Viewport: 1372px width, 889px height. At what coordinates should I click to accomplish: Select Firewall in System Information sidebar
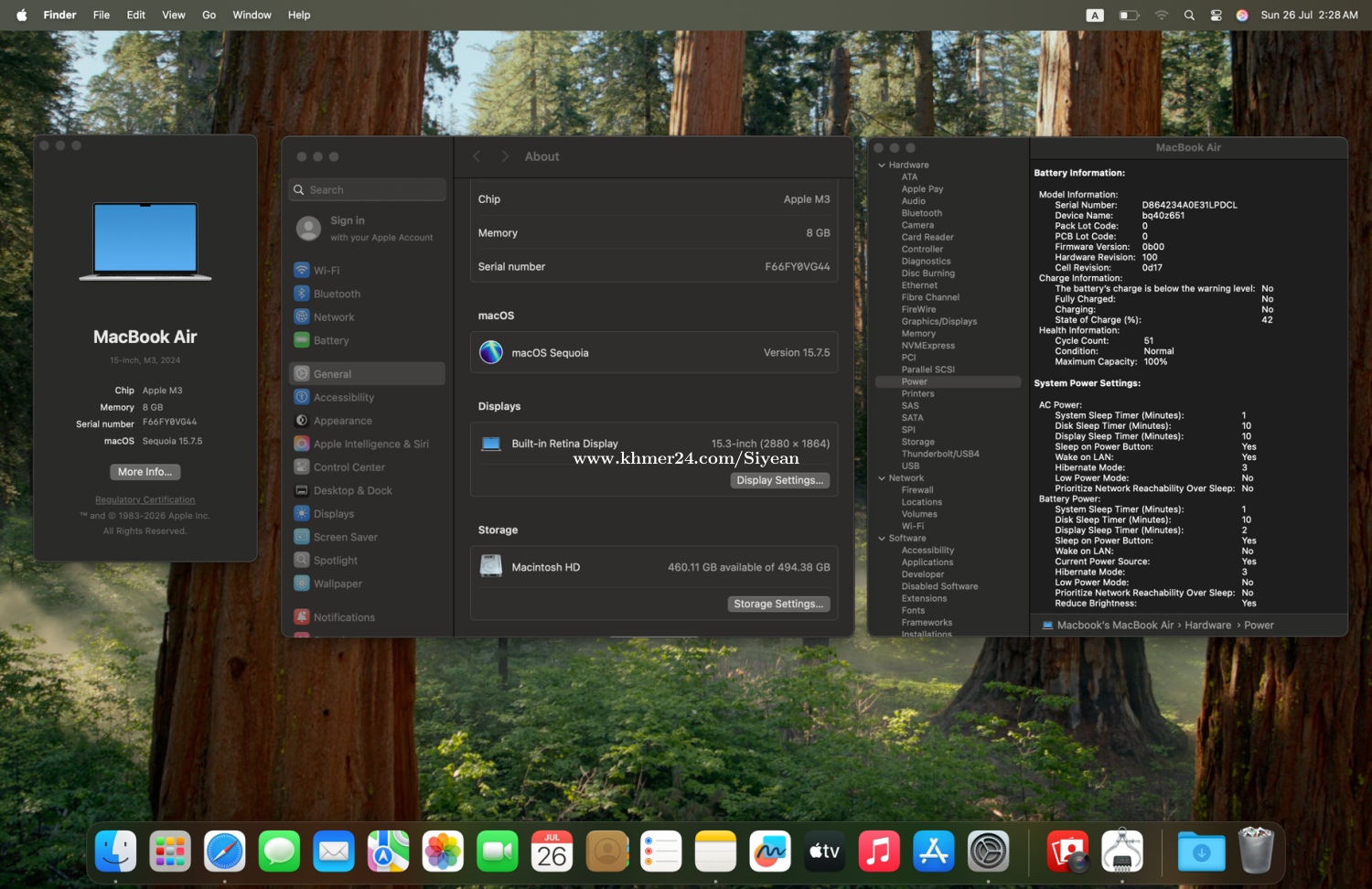917,490
